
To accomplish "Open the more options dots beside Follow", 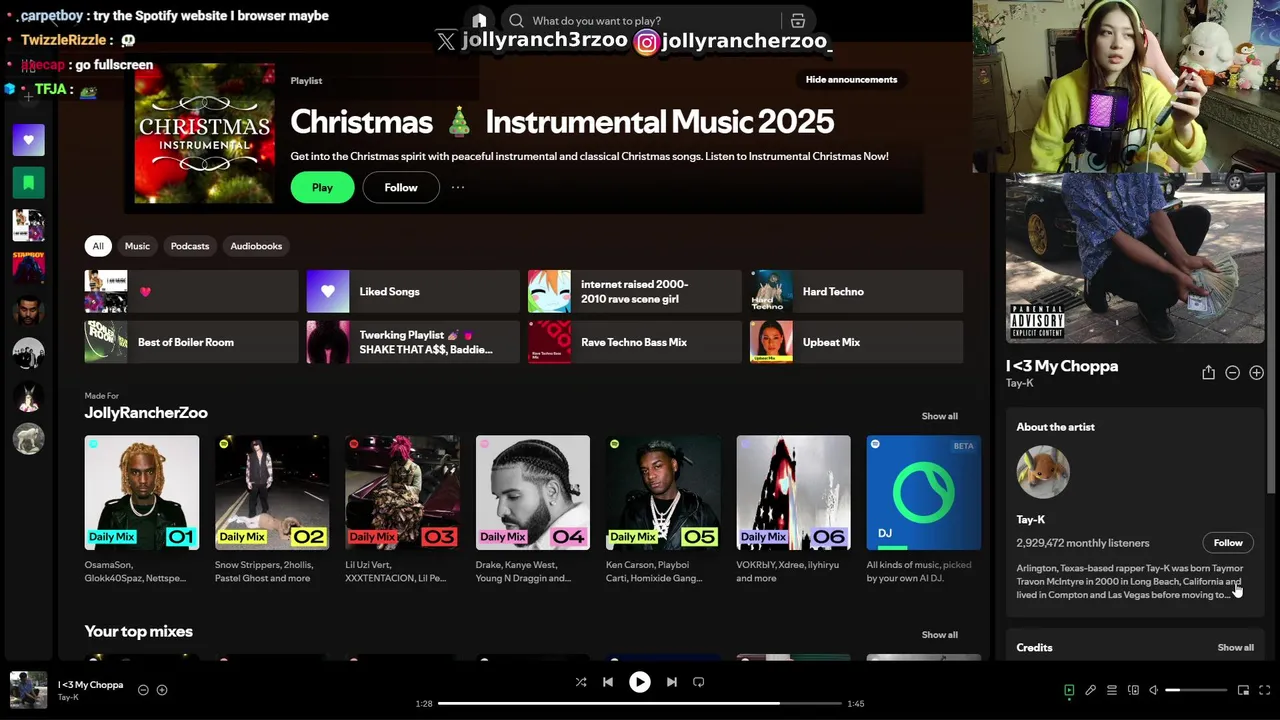I will point(457,187).
